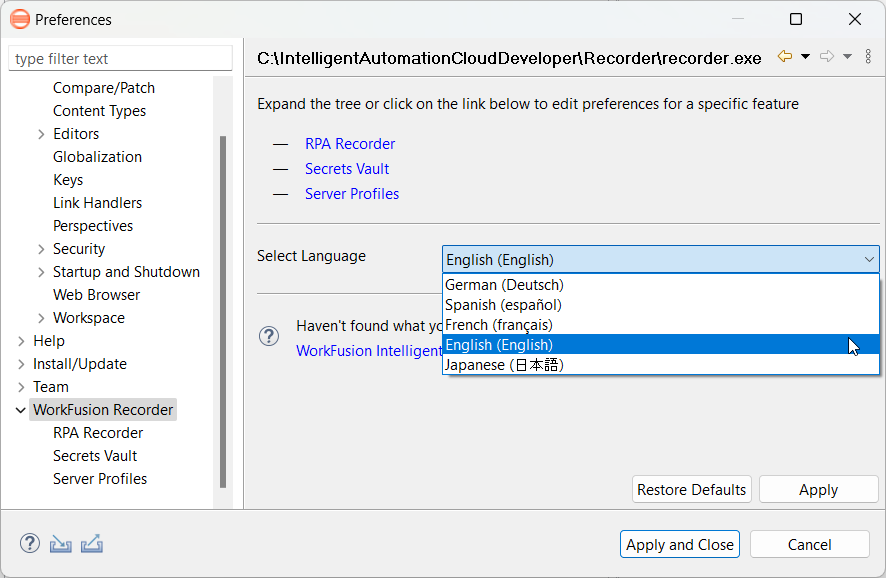Open the forward history dropdown arrow
The width and height of the screenshot is (886, 578).
pyautogui.click(x=848, y=57)
